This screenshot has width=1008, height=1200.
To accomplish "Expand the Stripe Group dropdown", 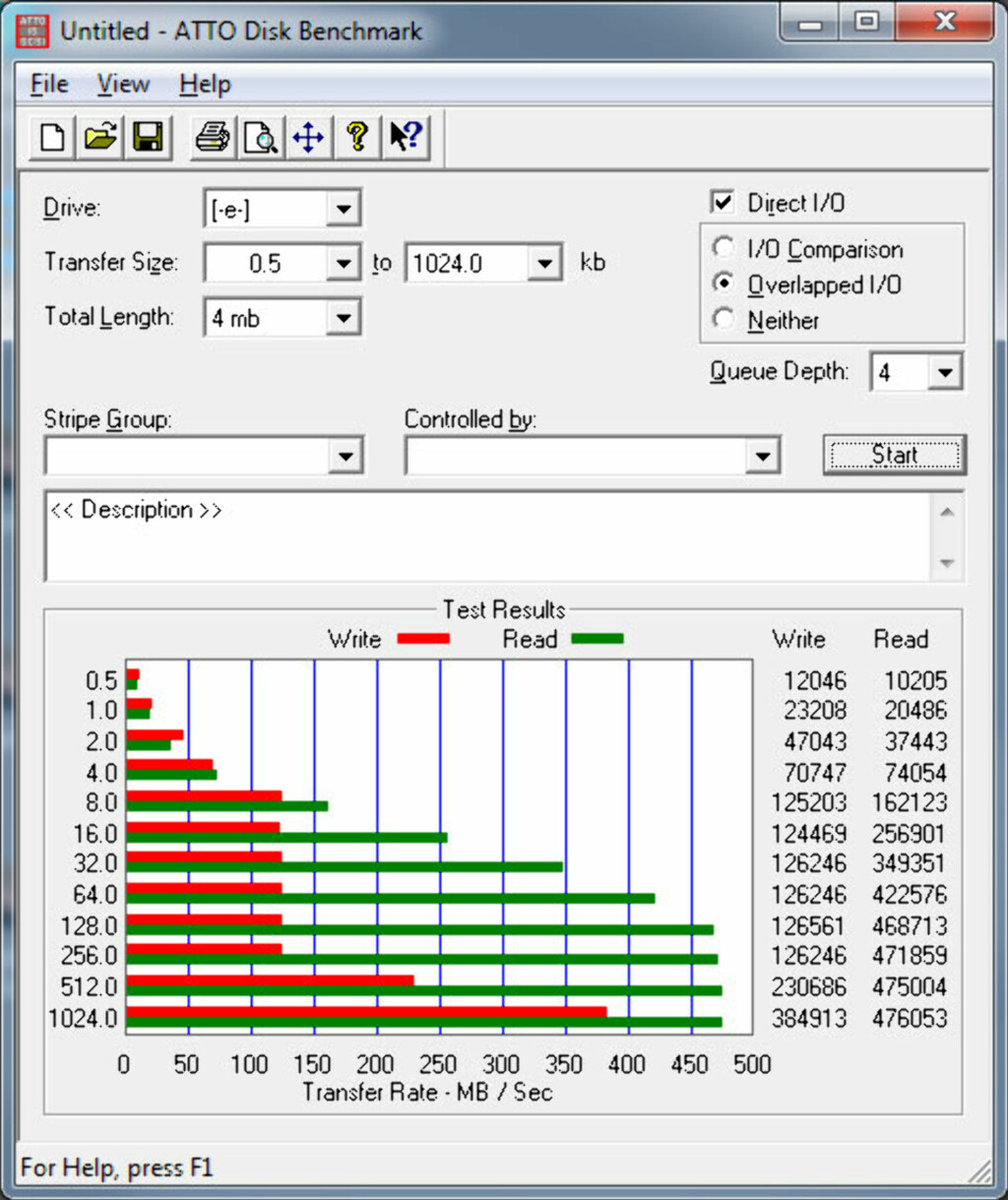I will click(346, 456).
